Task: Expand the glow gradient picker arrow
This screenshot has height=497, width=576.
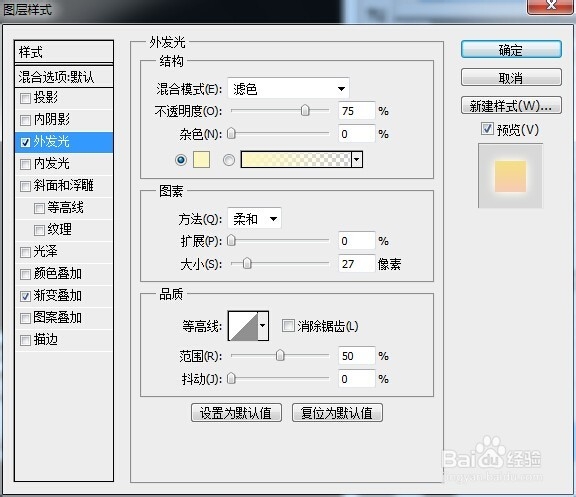Action: click(357, 160)
